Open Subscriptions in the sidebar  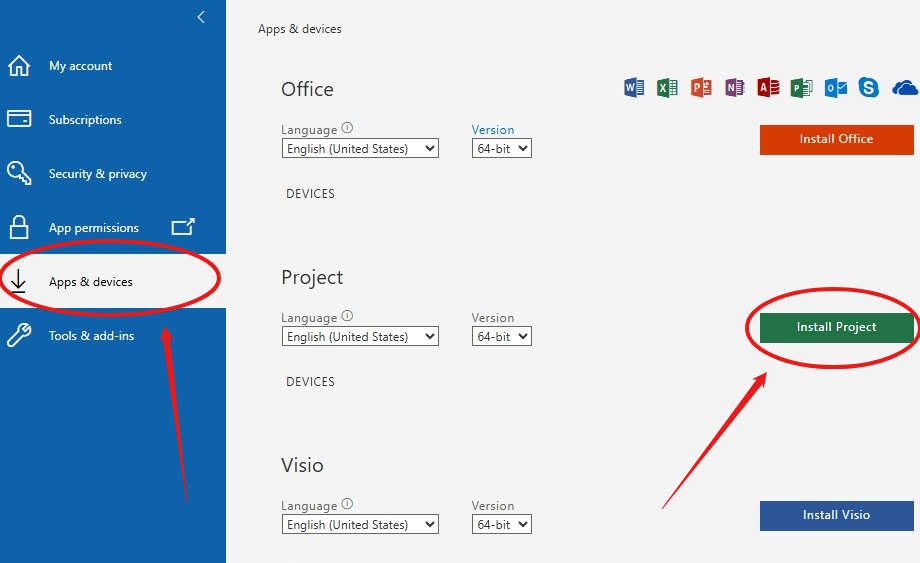(x=85, y=120)
